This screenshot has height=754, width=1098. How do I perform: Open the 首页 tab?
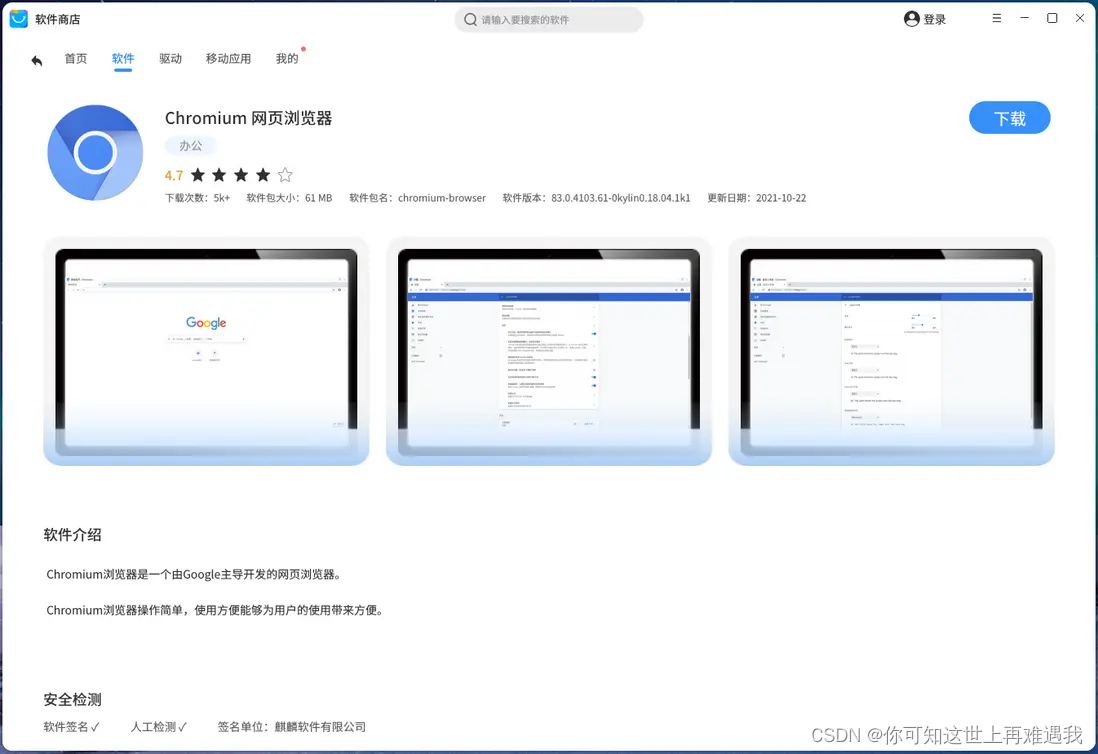(x=76, y=59)
